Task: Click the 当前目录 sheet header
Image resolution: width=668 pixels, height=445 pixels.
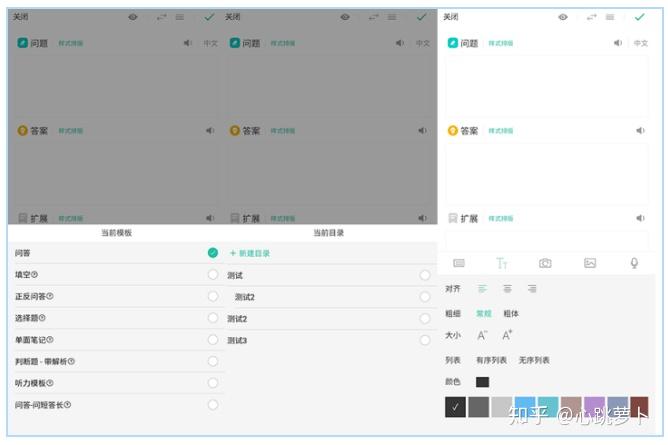Action: (328, 233)
